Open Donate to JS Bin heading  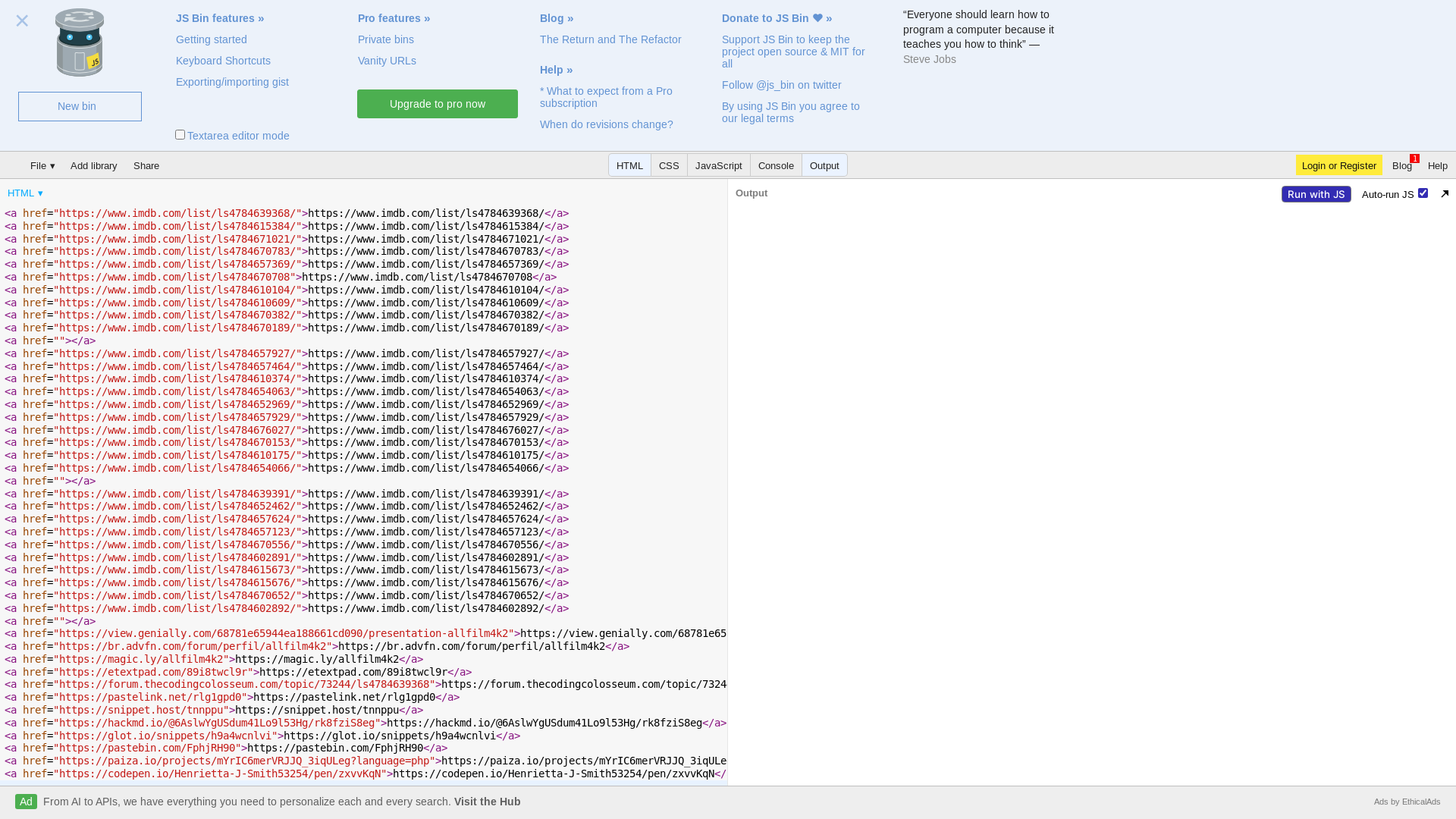pyautogui.click(x=777, y=18)
